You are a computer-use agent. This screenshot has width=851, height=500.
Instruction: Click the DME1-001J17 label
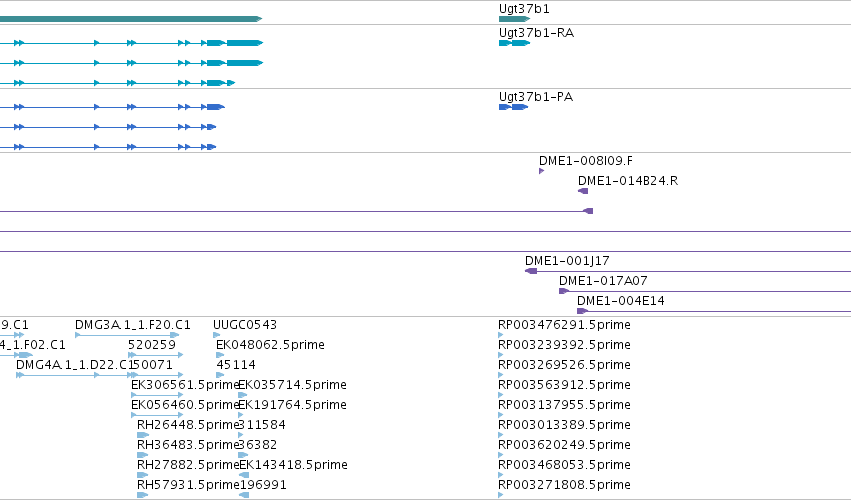pos(567,261)
